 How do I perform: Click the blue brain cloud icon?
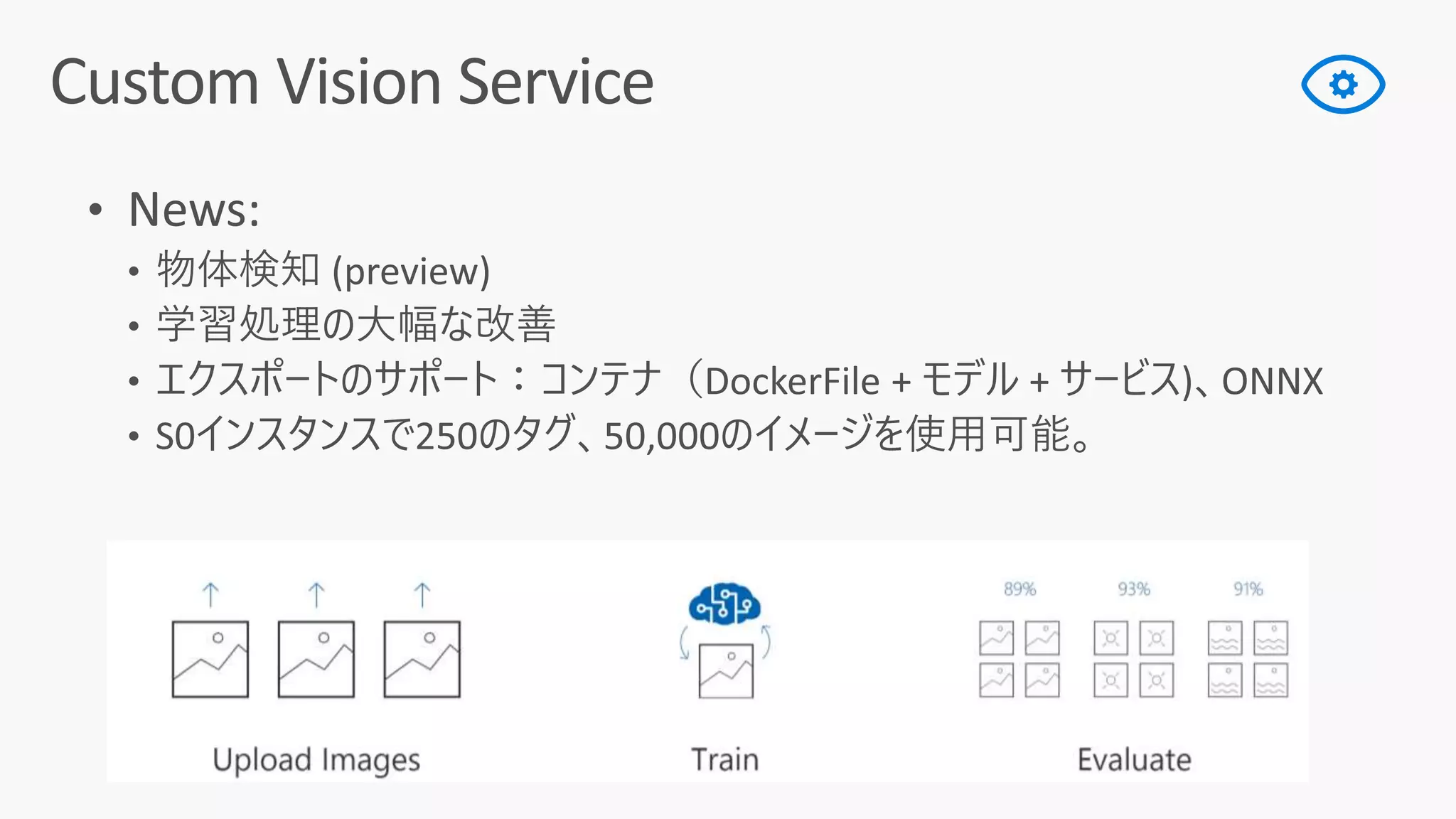(x=724, y=604)
